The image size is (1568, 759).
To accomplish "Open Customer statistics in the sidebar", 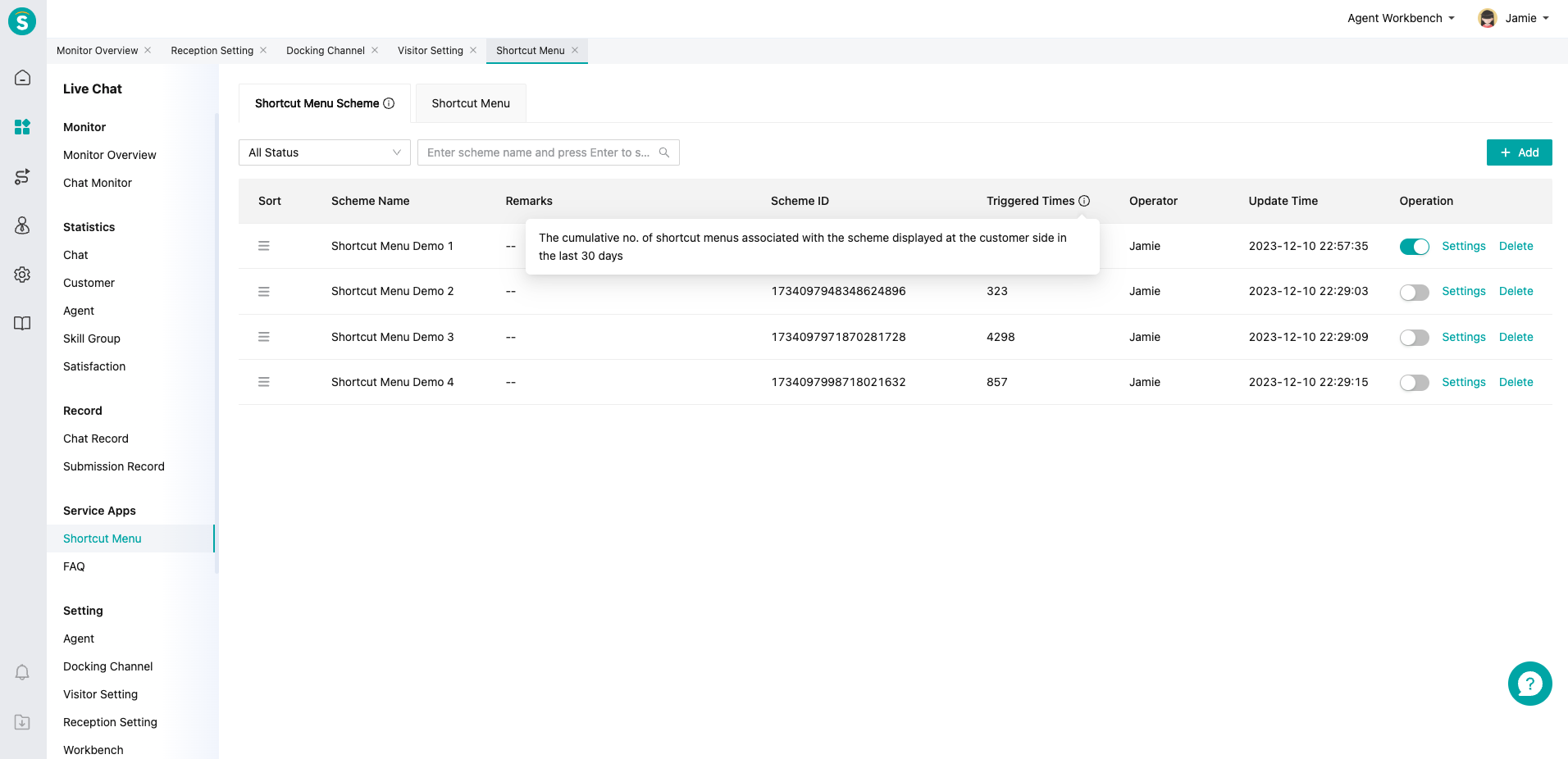I will (x=89, y=283).
